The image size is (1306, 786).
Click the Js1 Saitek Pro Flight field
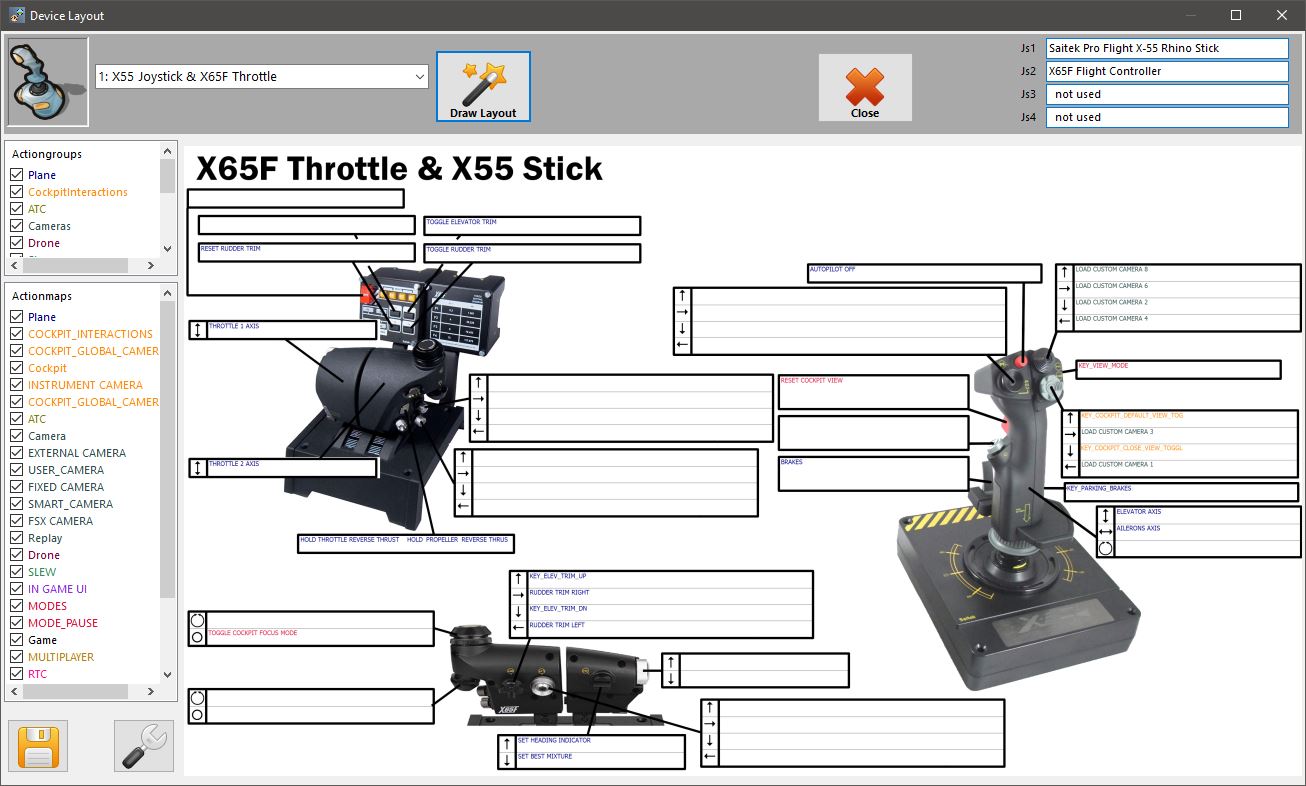pos(1167,48)
